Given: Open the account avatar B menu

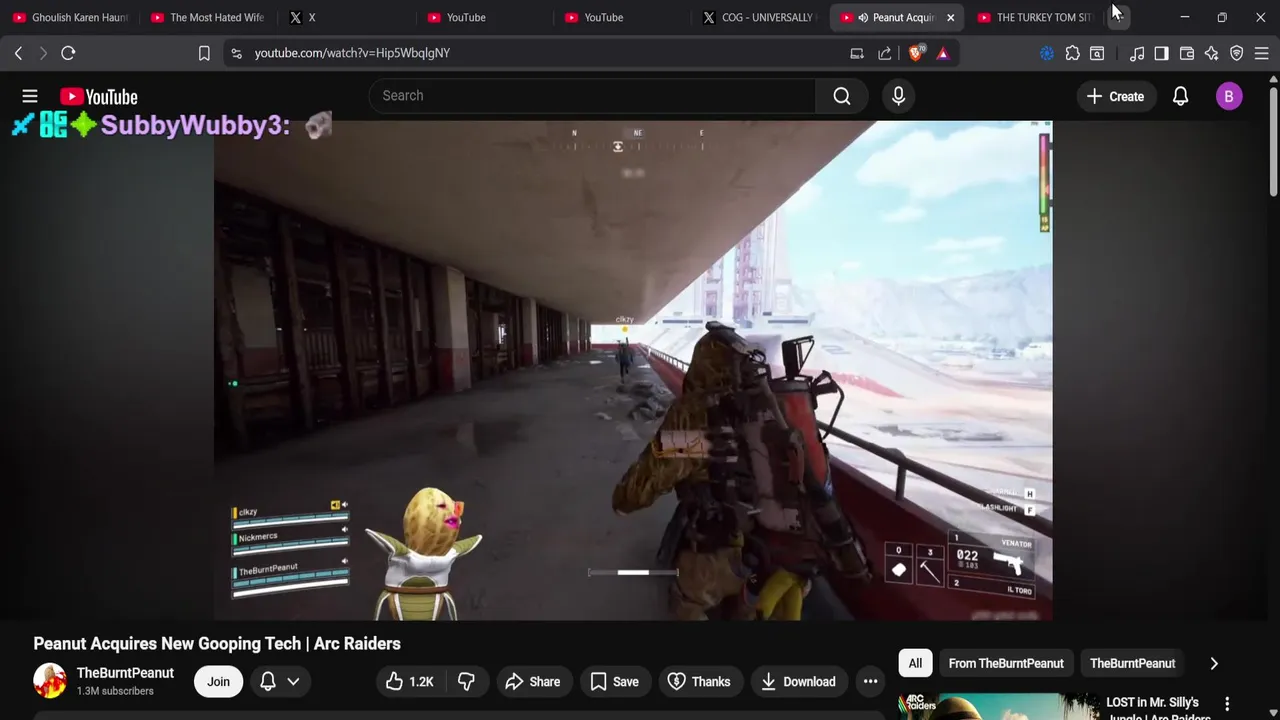Looking at the screenshot, I should point(1229,96).
